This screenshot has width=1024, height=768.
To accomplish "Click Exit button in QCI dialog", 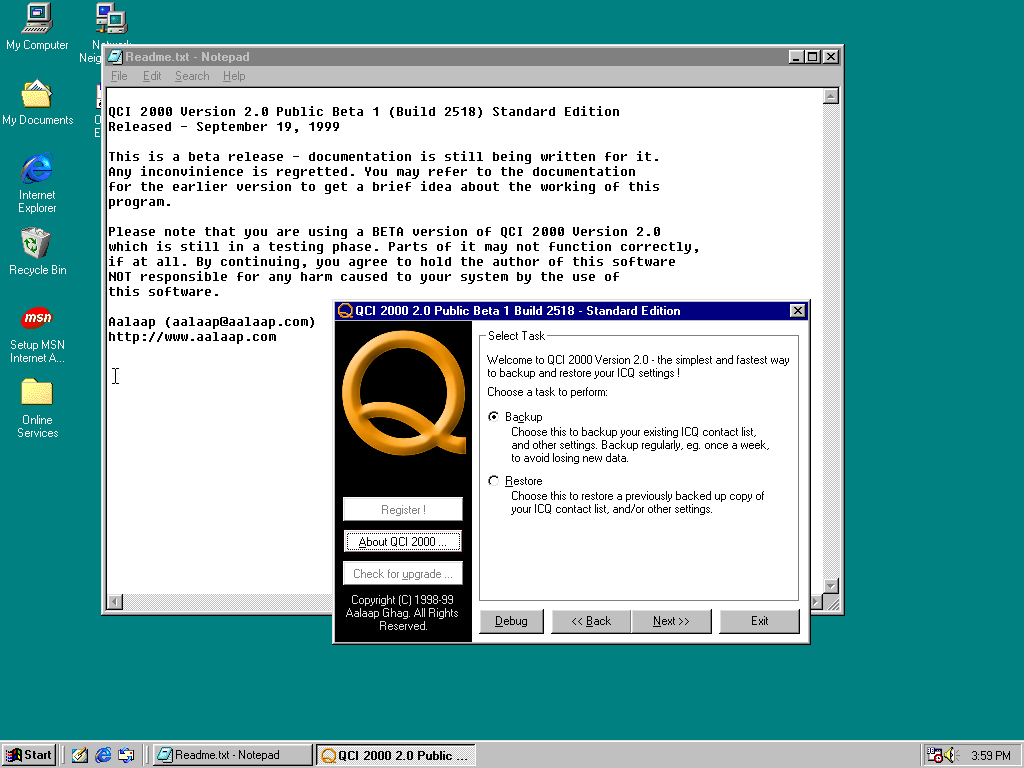I will coord(760,621).
